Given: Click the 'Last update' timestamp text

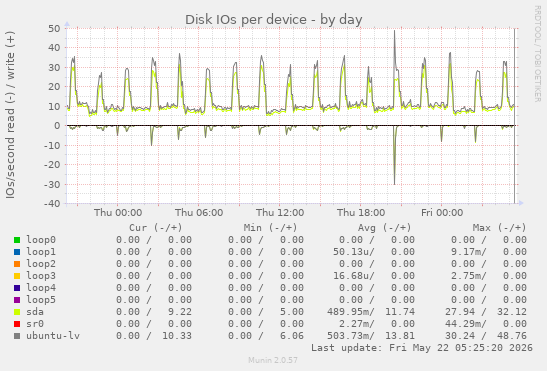Looking at the screenshot, I should [422, 348].
